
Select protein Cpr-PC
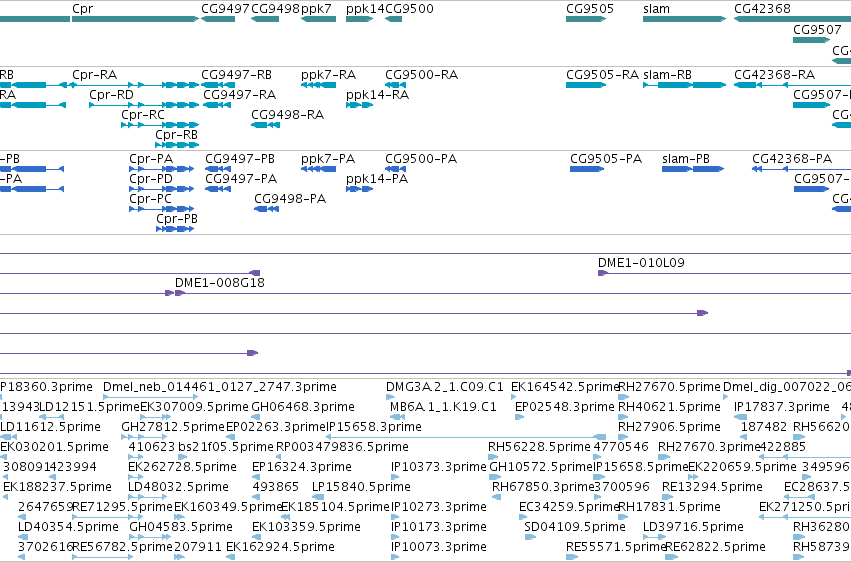click(162, 209)
